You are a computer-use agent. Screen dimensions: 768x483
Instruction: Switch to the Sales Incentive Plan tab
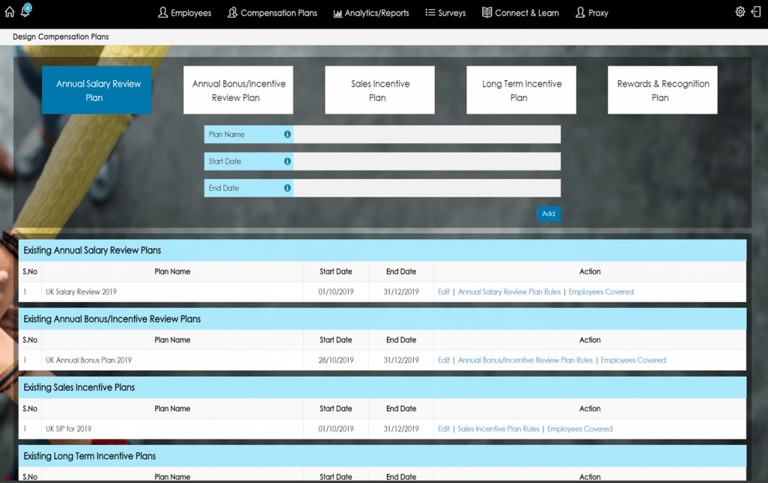380,90
